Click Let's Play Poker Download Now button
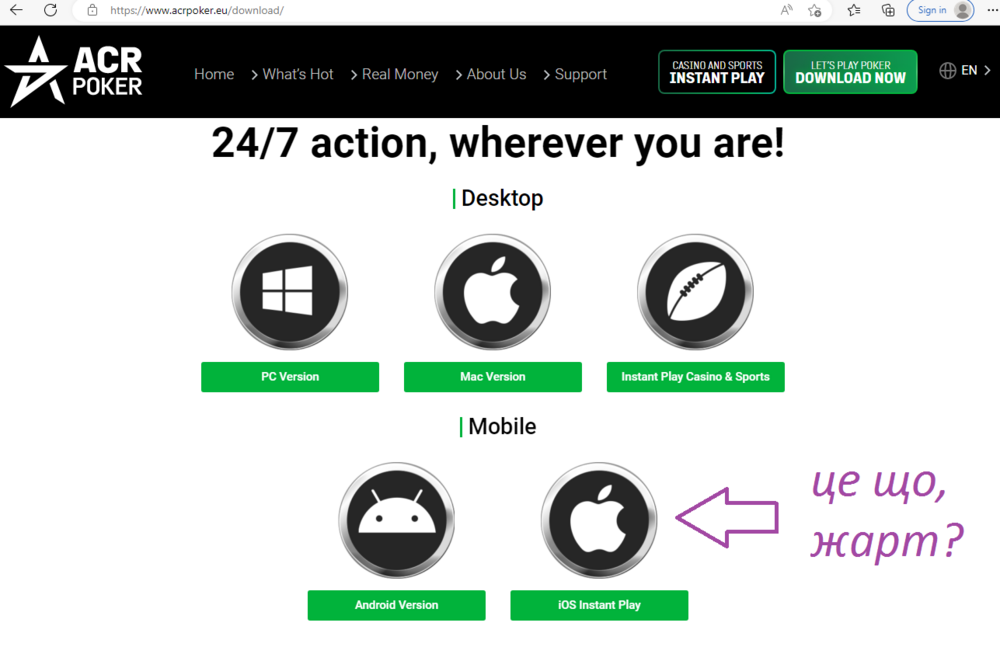Screen dimensions: 1000x647 pyautogui.click(x=850, y=71)
